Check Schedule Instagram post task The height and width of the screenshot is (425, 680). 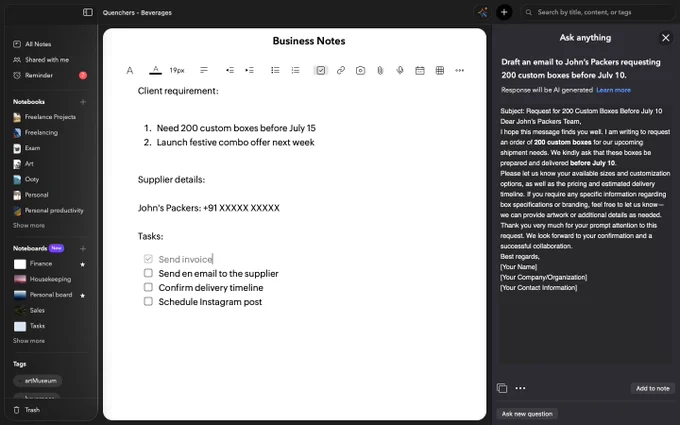point(148,301)
